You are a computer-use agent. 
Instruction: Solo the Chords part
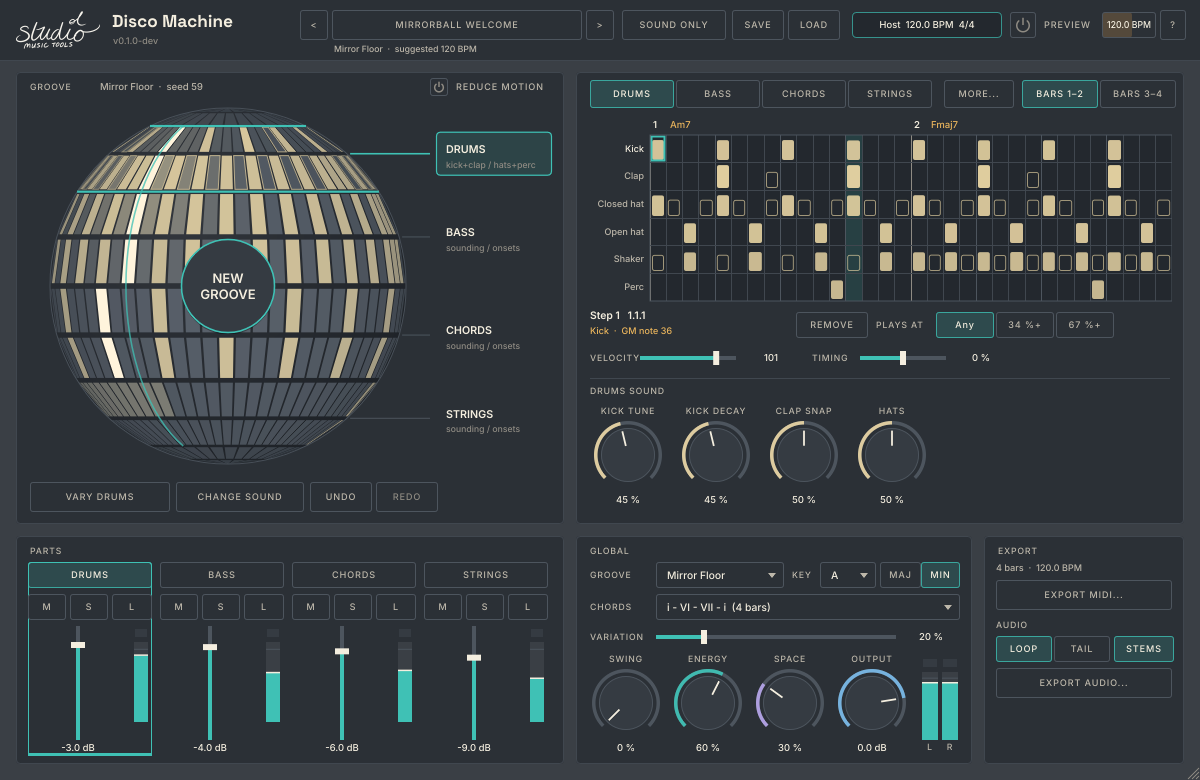pyautogui.click(x=353, y=607)
